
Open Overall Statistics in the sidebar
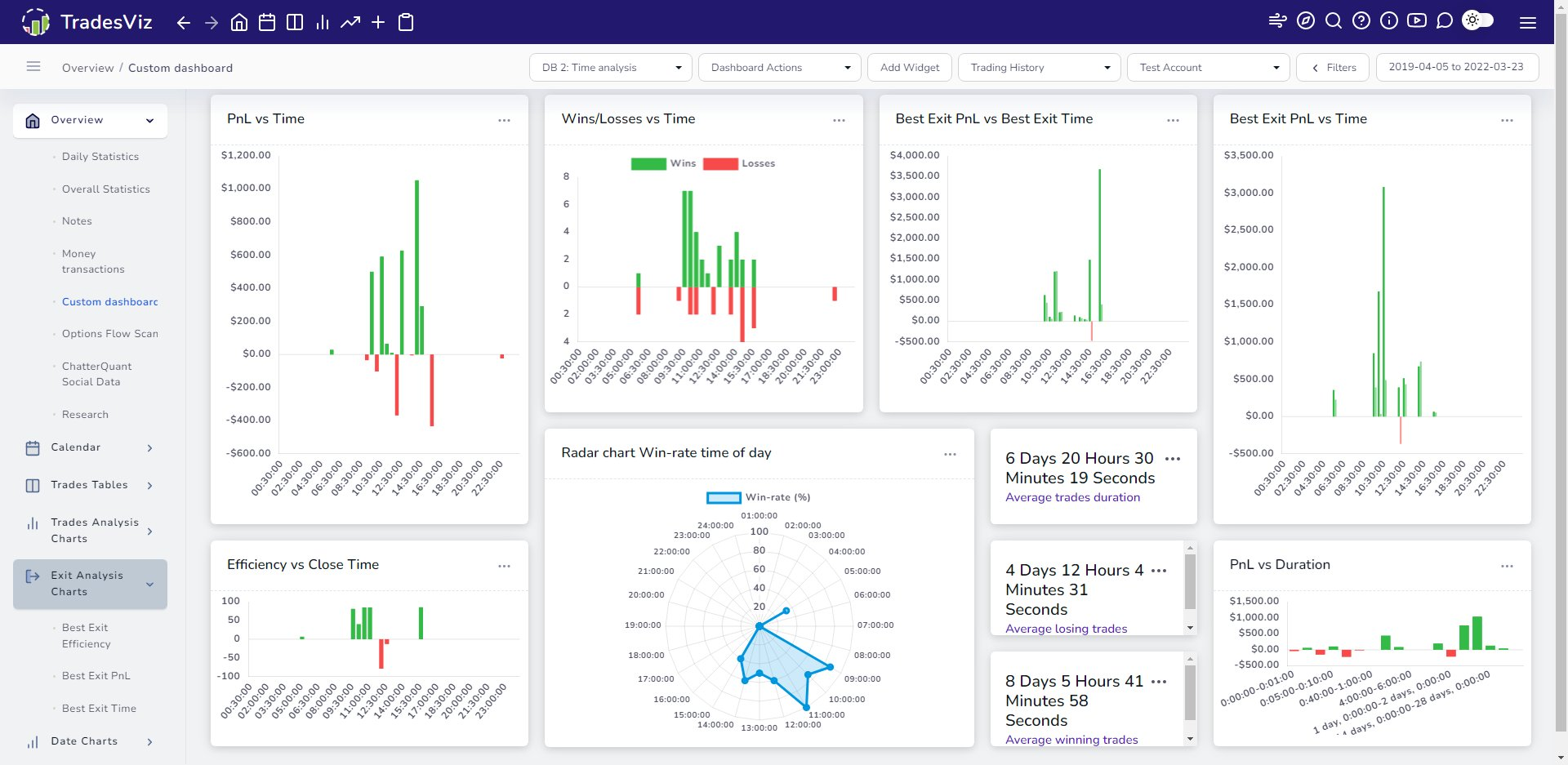point(106,189)
